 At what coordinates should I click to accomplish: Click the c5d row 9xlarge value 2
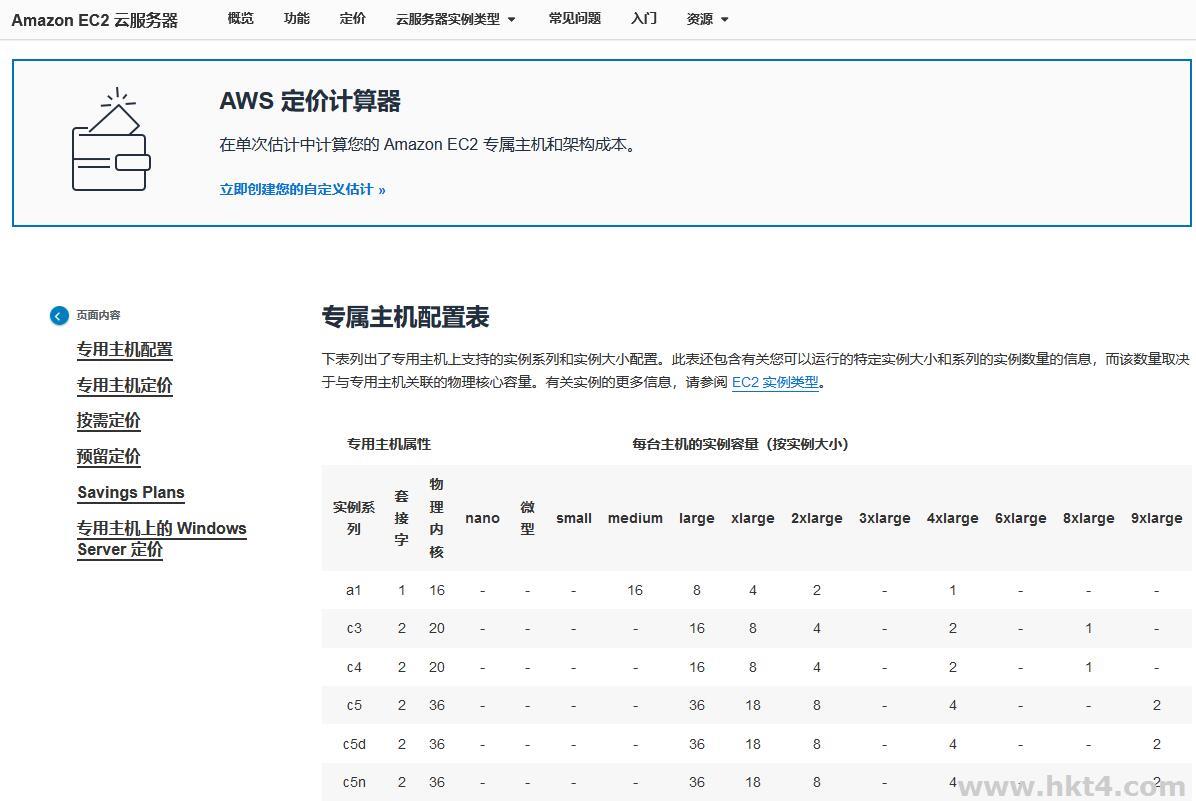[1156, 744]
